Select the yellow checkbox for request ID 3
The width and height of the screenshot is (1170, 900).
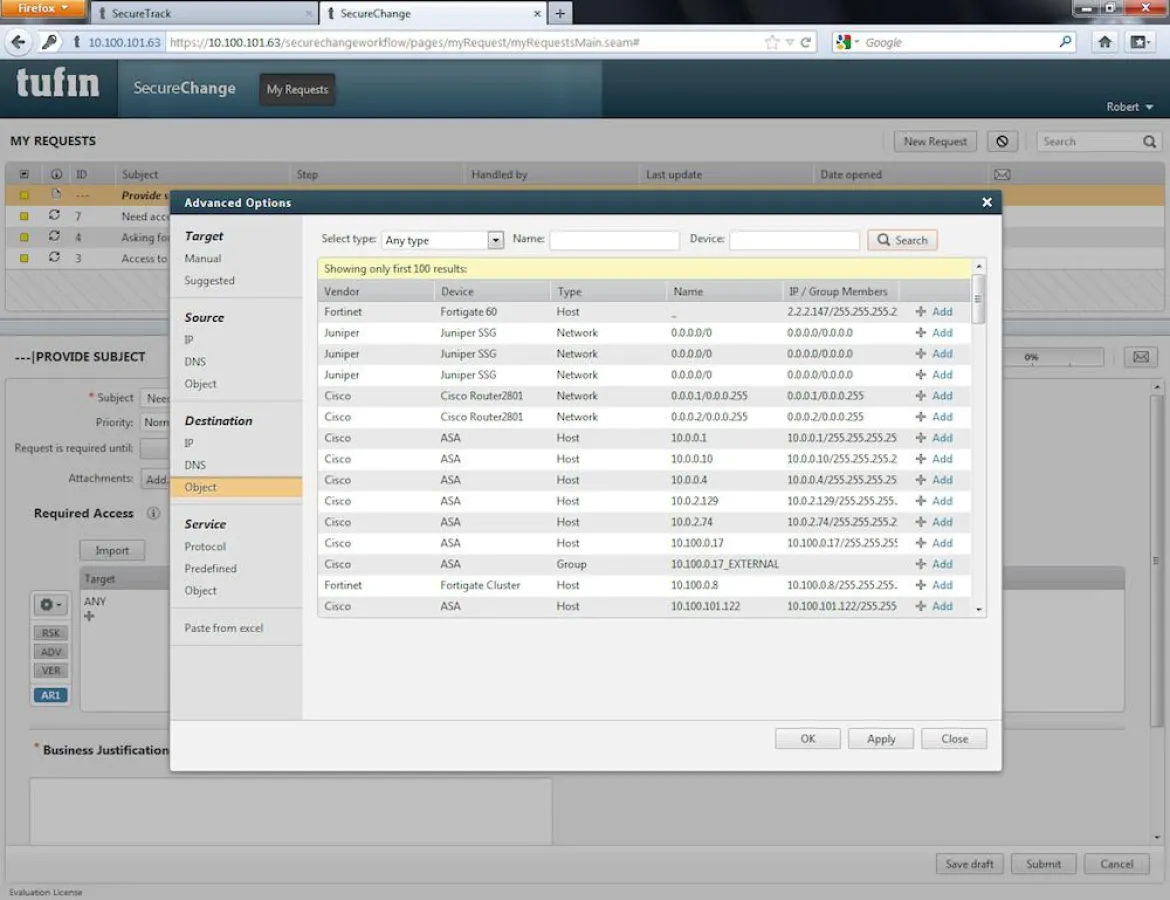click(25, 258)
